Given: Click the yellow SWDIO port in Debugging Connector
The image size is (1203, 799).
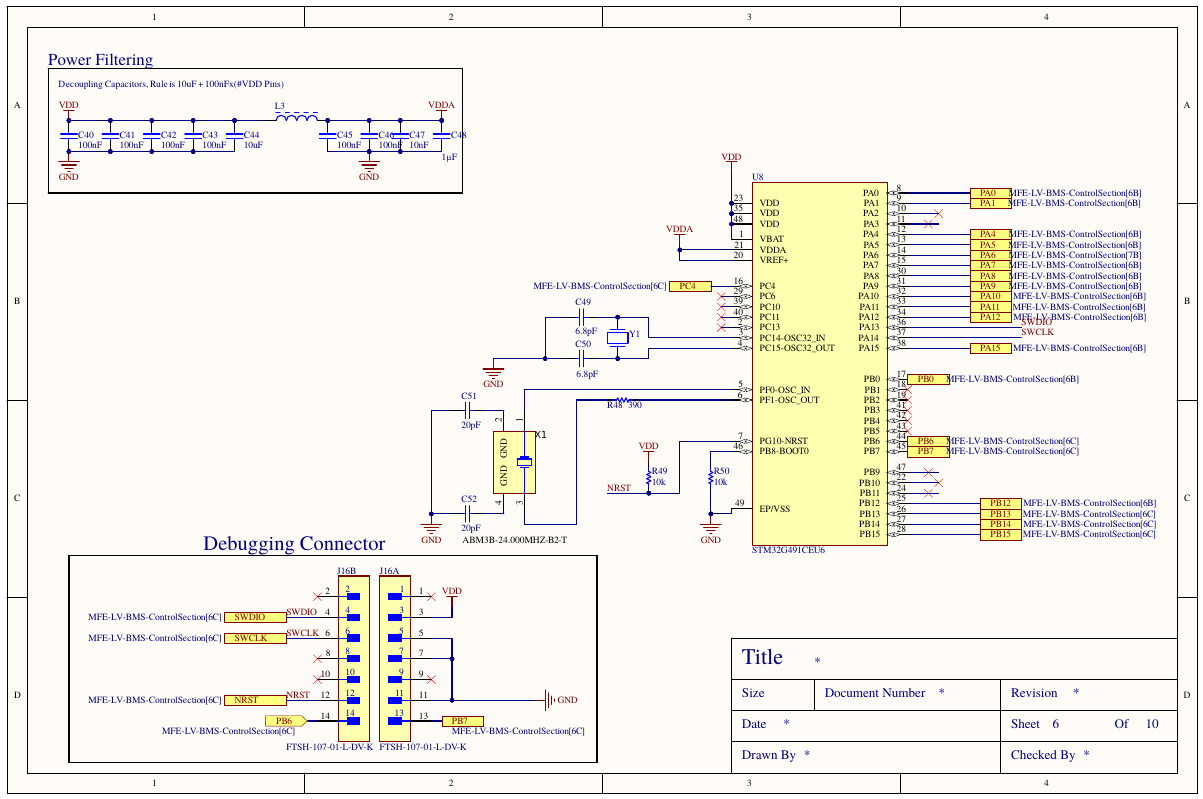Looking at the screenshot, I should pyautogui.click(x=255, y=617).
